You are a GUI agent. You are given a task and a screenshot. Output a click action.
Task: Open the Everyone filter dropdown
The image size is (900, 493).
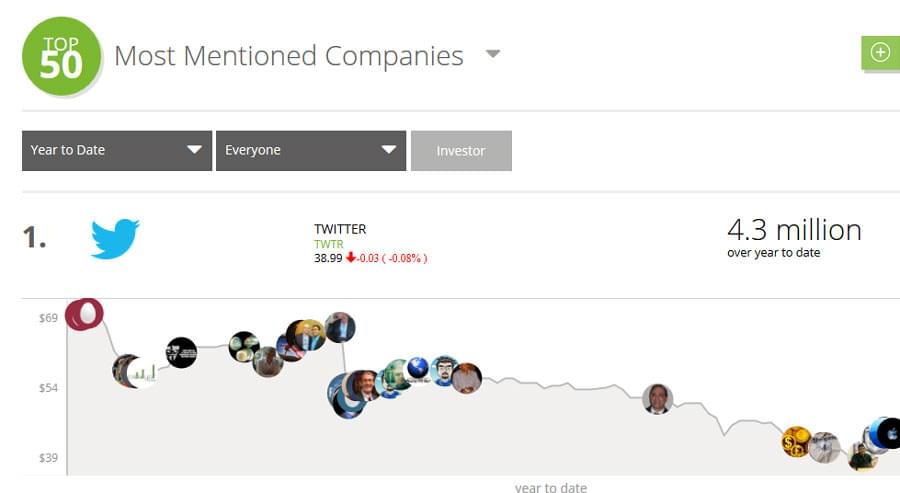311,150
